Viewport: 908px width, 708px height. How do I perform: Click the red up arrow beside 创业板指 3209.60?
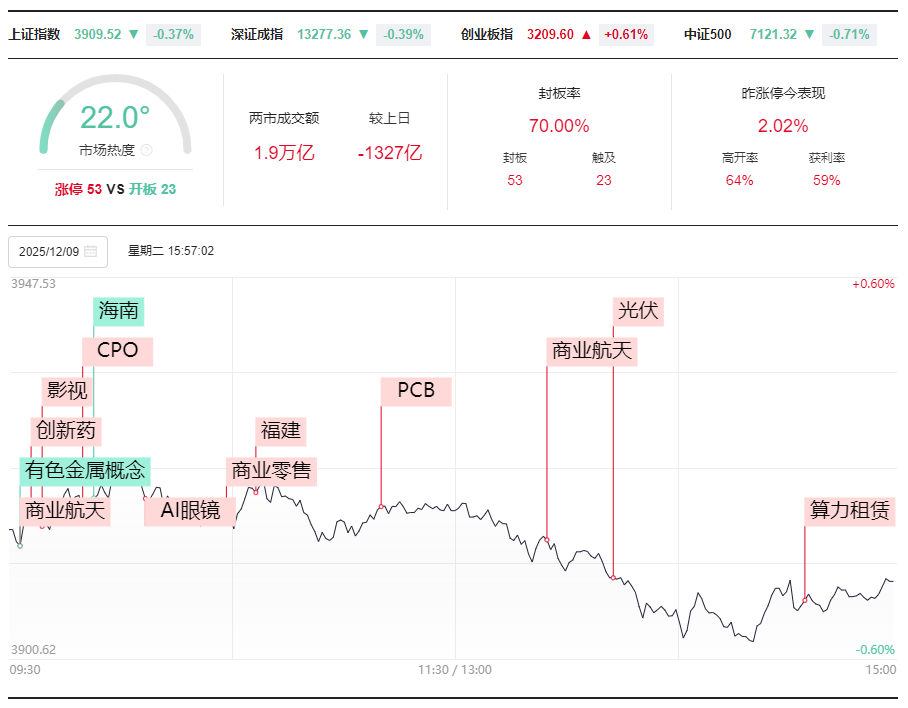click(586, 34)
